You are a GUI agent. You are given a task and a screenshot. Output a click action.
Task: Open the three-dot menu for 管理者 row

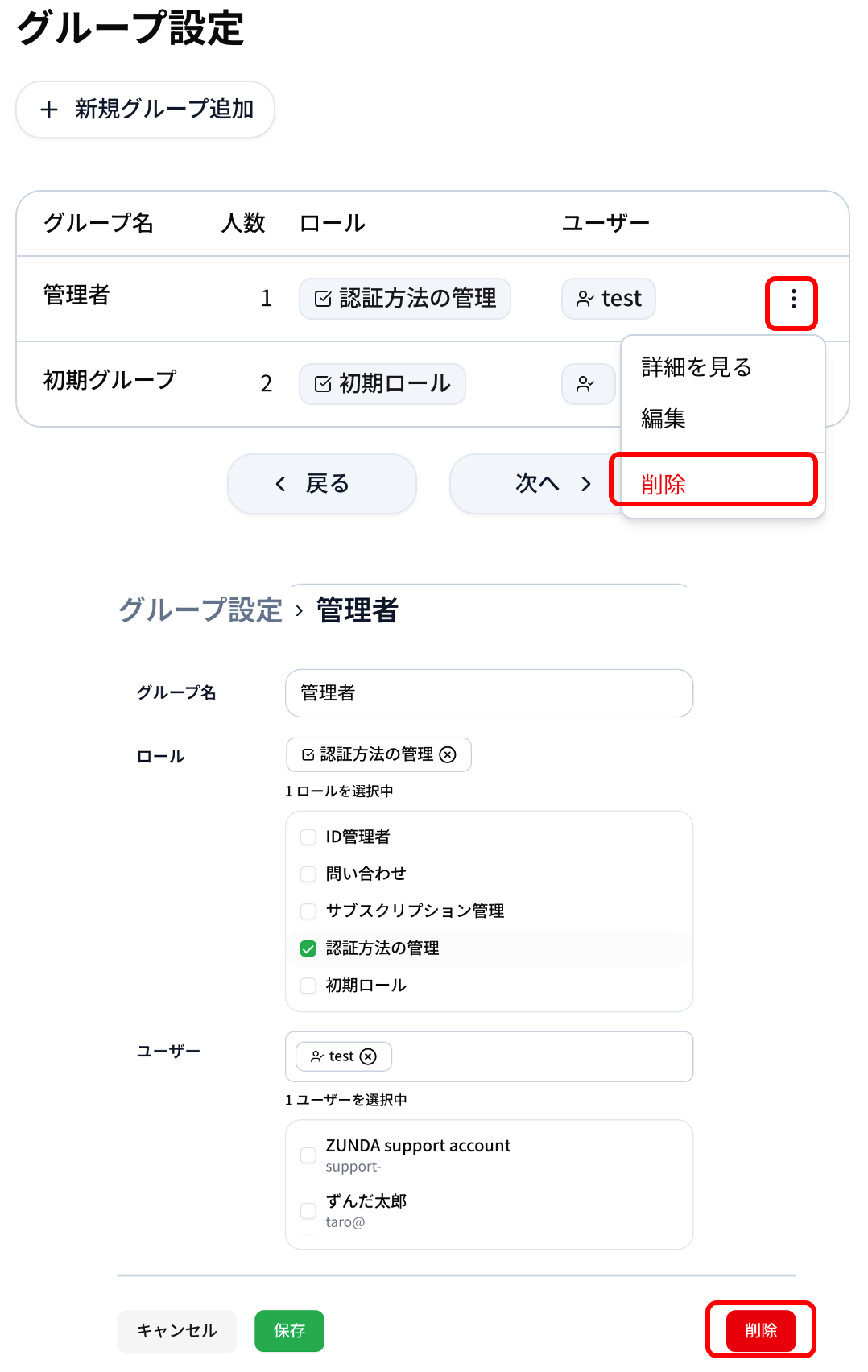pyautogui.click(x=793, y=300)
